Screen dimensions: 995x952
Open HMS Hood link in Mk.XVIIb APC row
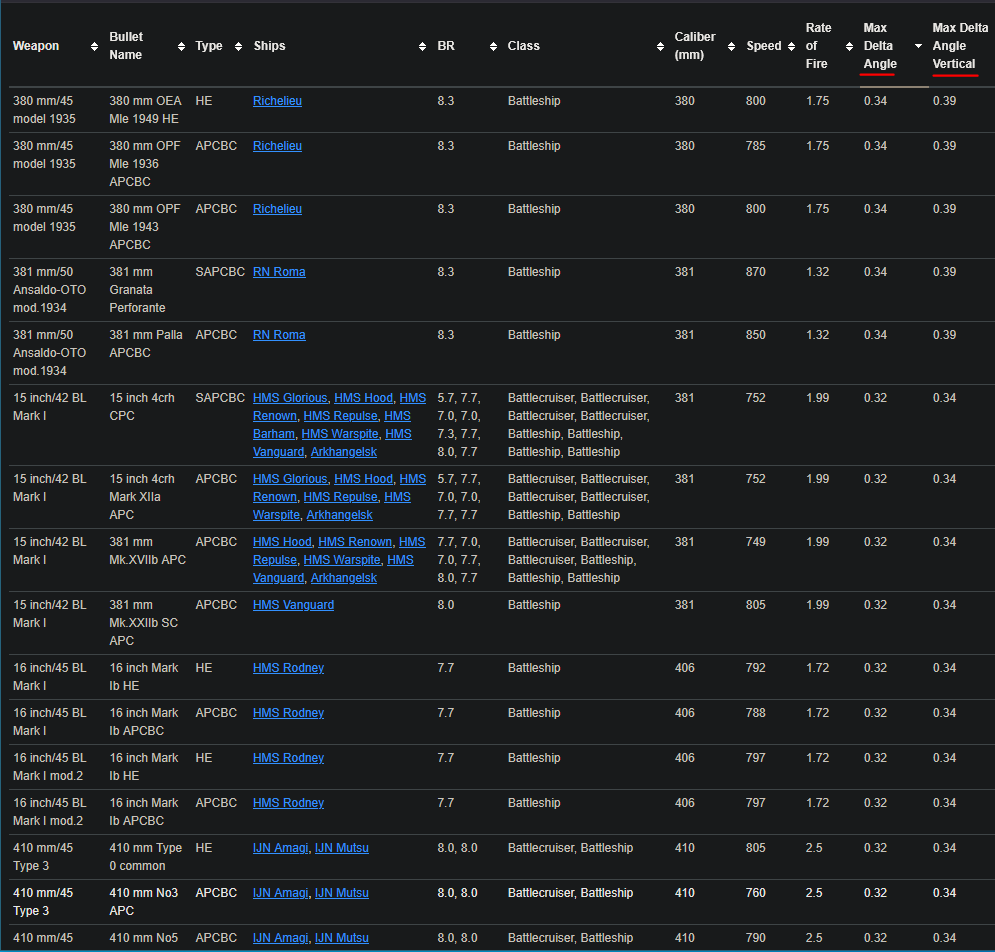point(282,542)
